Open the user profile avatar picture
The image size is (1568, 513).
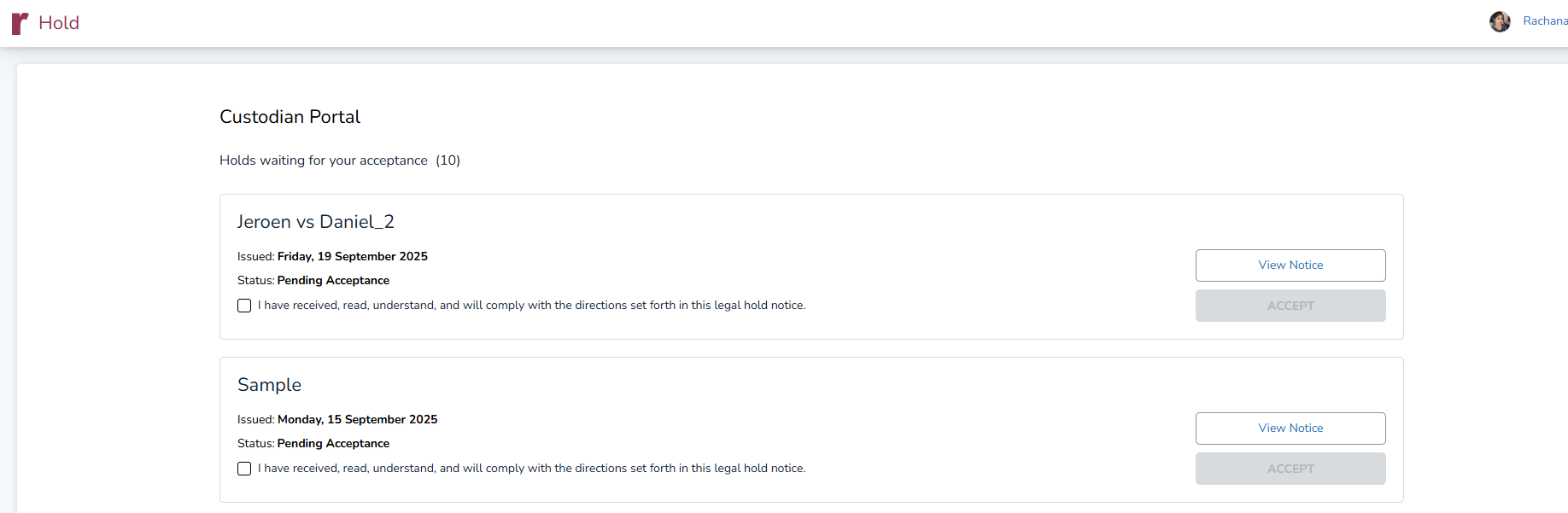tap(1500, 21)
